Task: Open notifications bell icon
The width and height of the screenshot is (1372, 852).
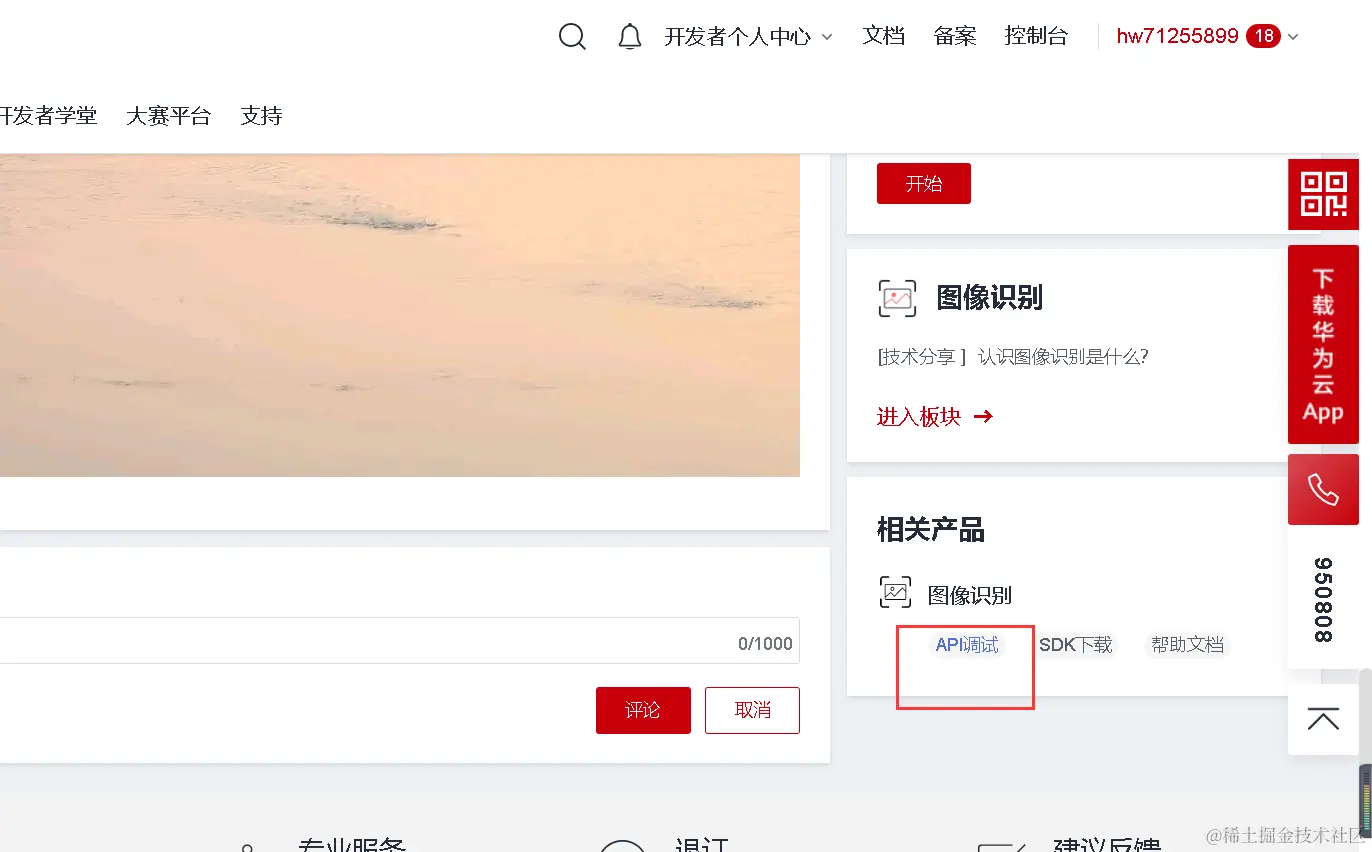Action: coord(629,37)
